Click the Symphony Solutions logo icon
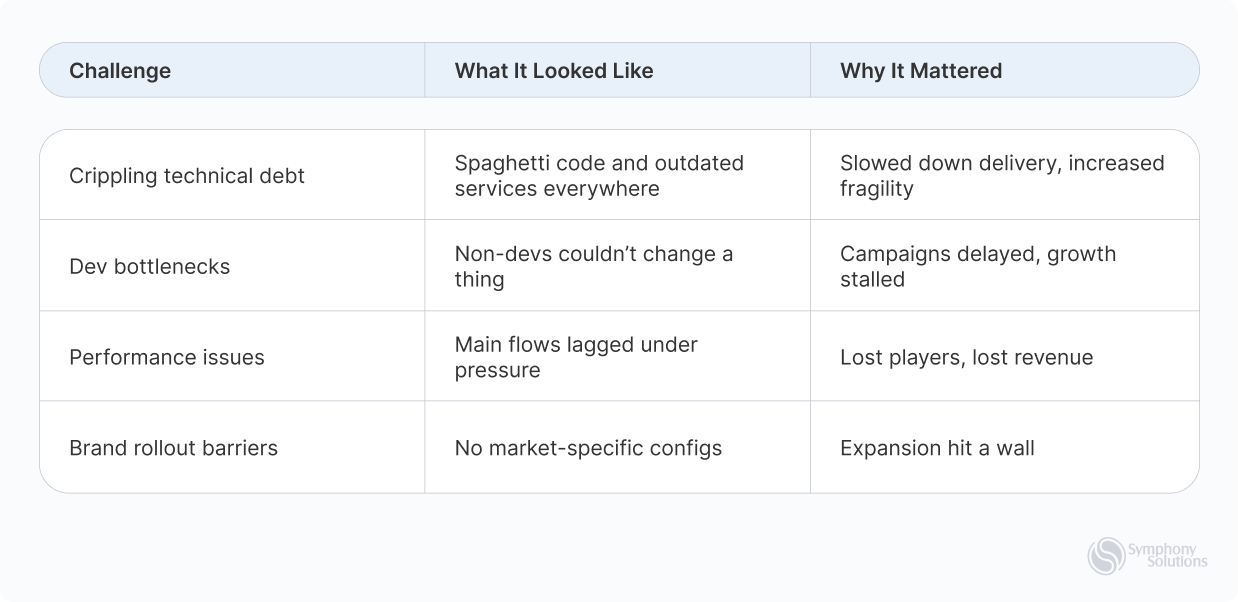Screen dimensions: 1238x602 (x=1107, y=556)
